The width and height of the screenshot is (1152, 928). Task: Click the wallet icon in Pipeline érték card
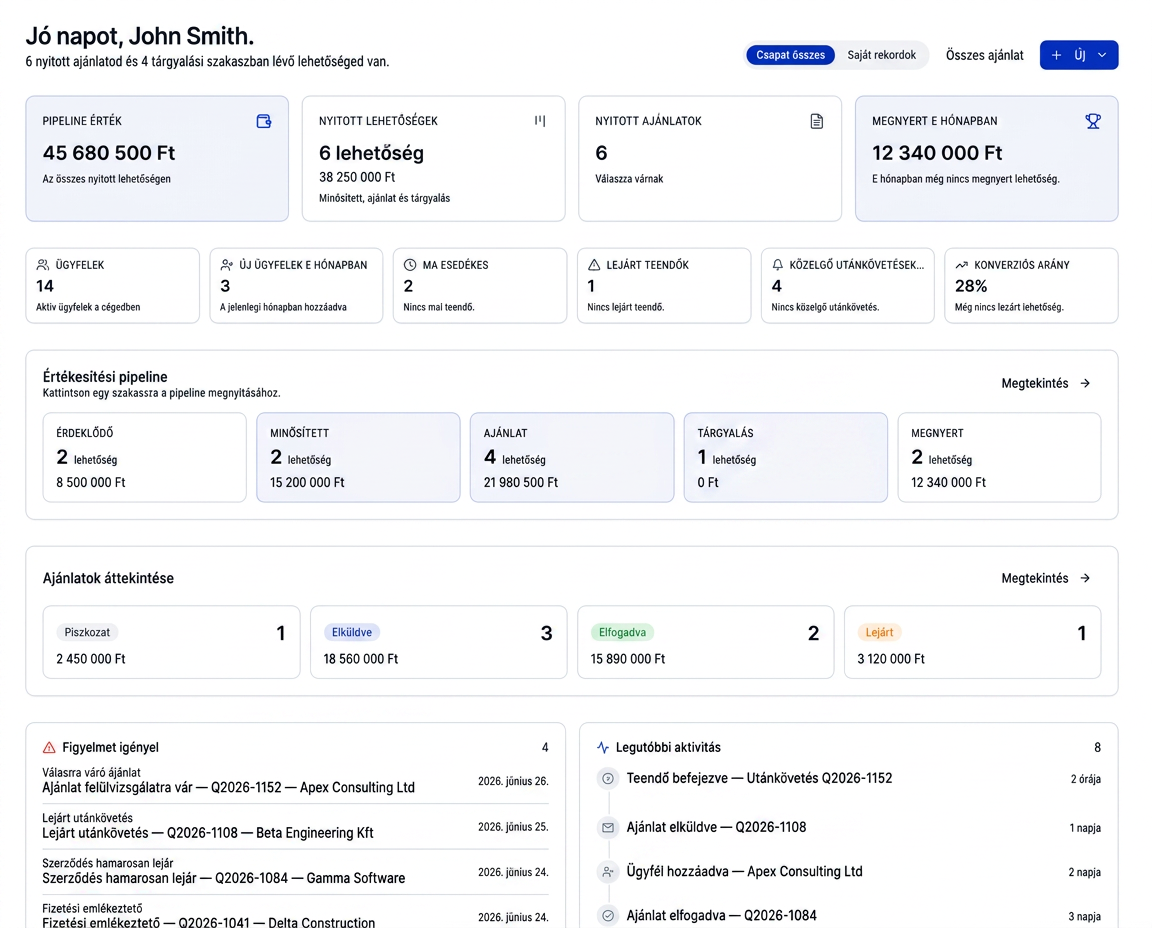264,121
